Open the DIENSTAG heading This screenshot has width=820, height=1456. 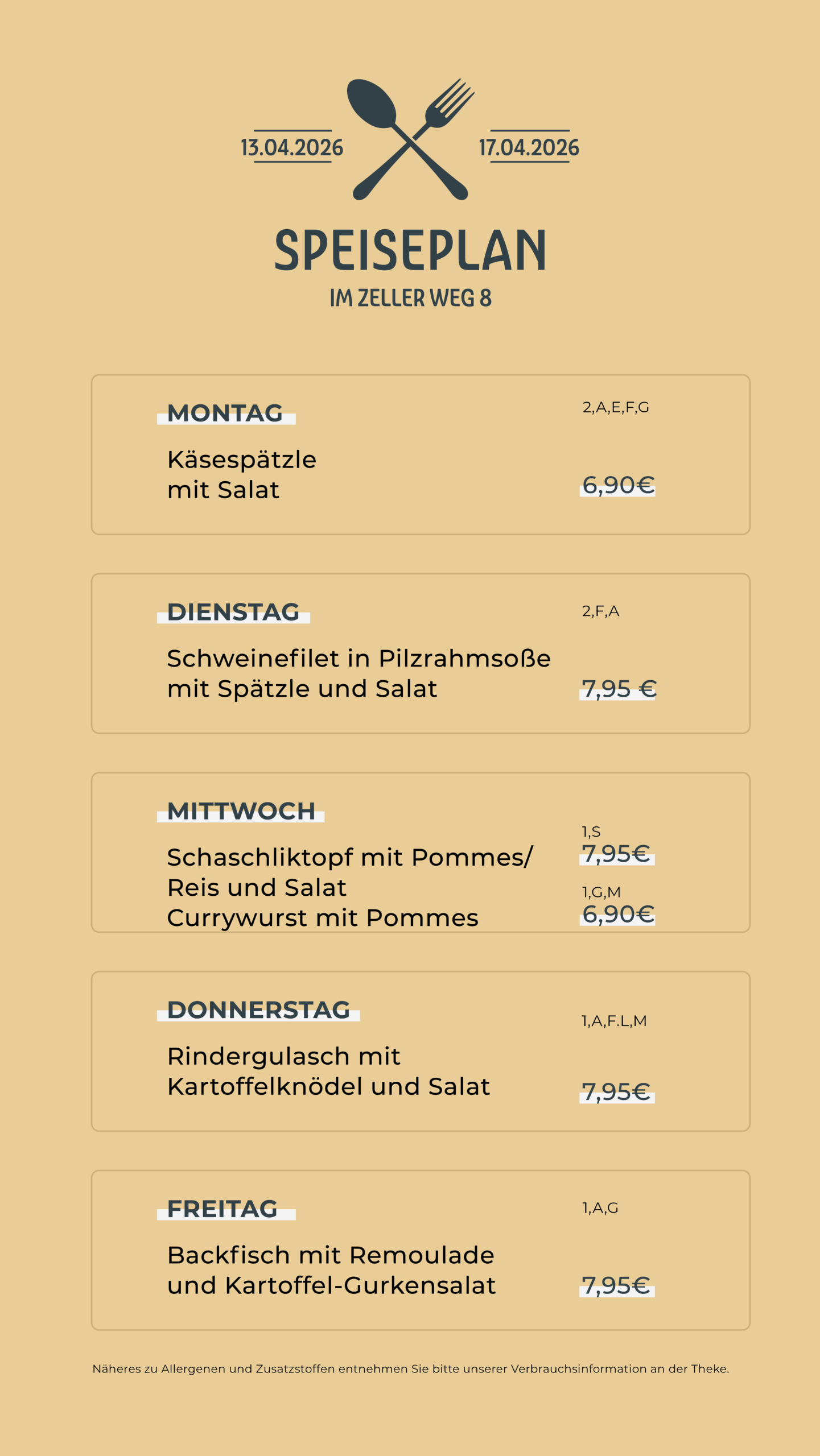coord(233,612)
